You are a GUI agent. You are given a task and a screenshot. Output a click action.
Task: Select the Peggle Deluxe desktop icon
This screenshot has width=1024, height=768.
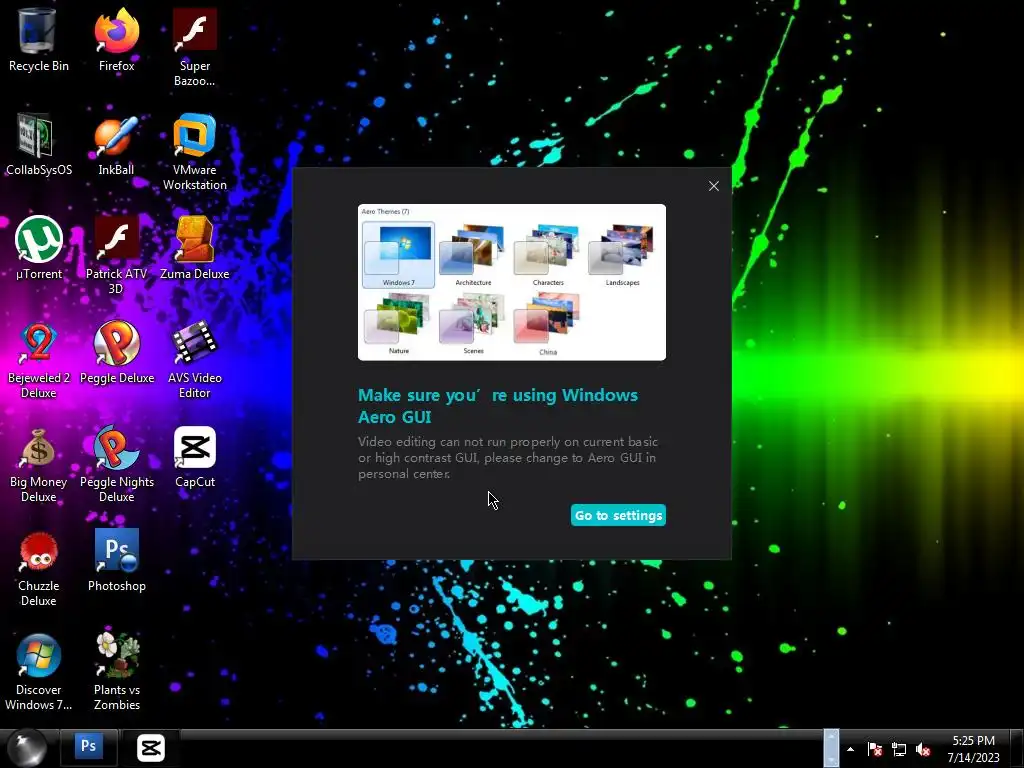116,353
